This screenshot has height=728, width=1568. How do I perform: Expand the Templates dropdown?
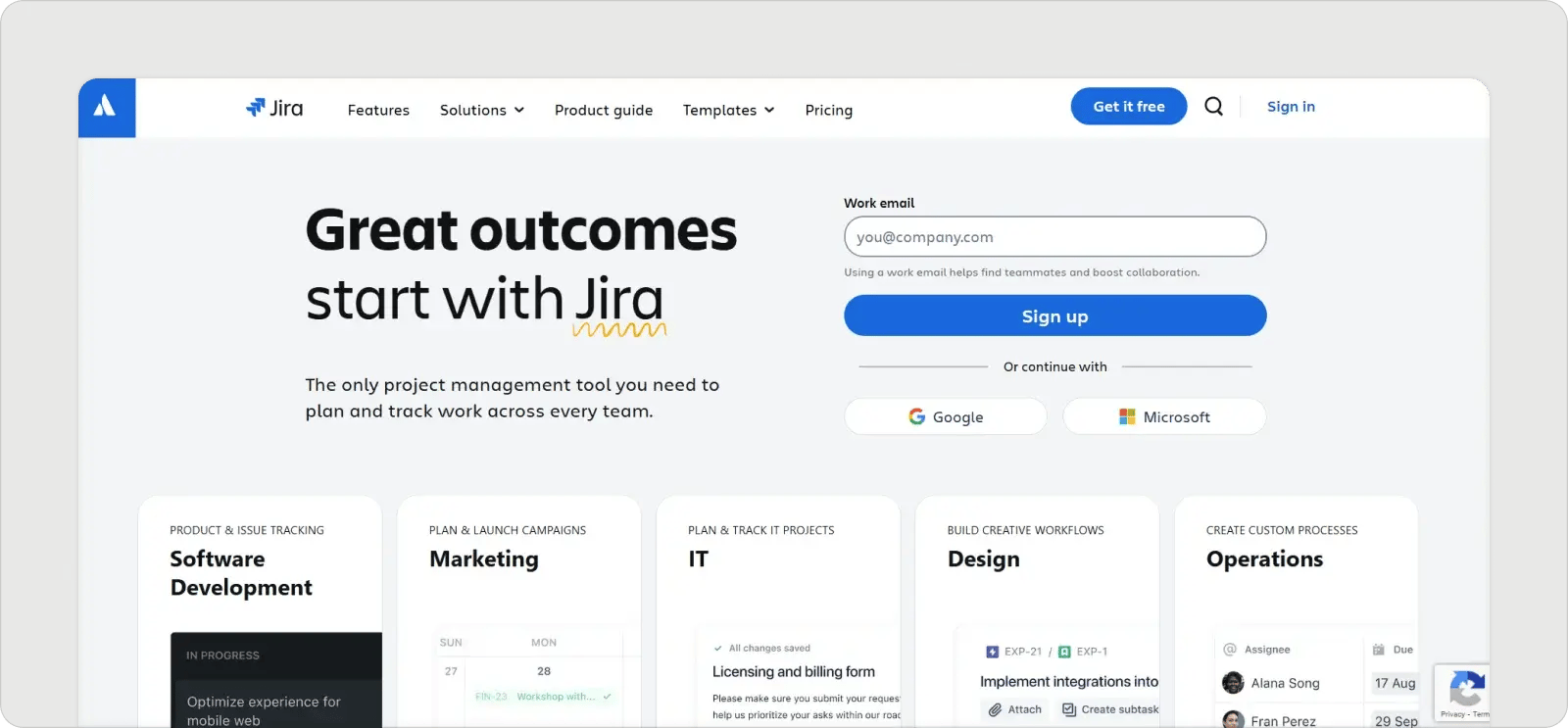click(x=728, y=110)
